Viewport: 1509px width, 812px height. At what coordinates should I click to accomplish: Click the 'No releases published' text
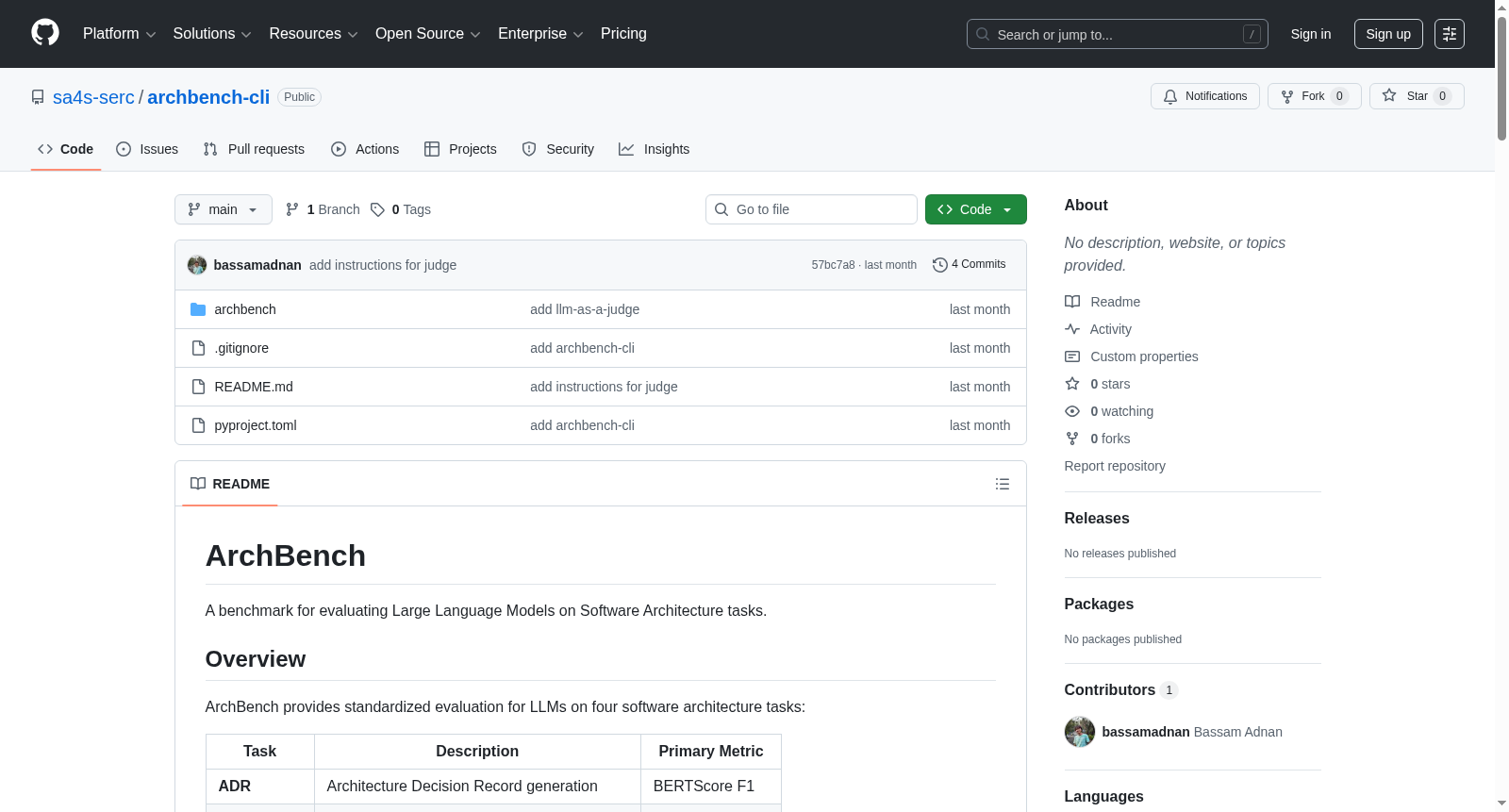(x=1120, y=554)
